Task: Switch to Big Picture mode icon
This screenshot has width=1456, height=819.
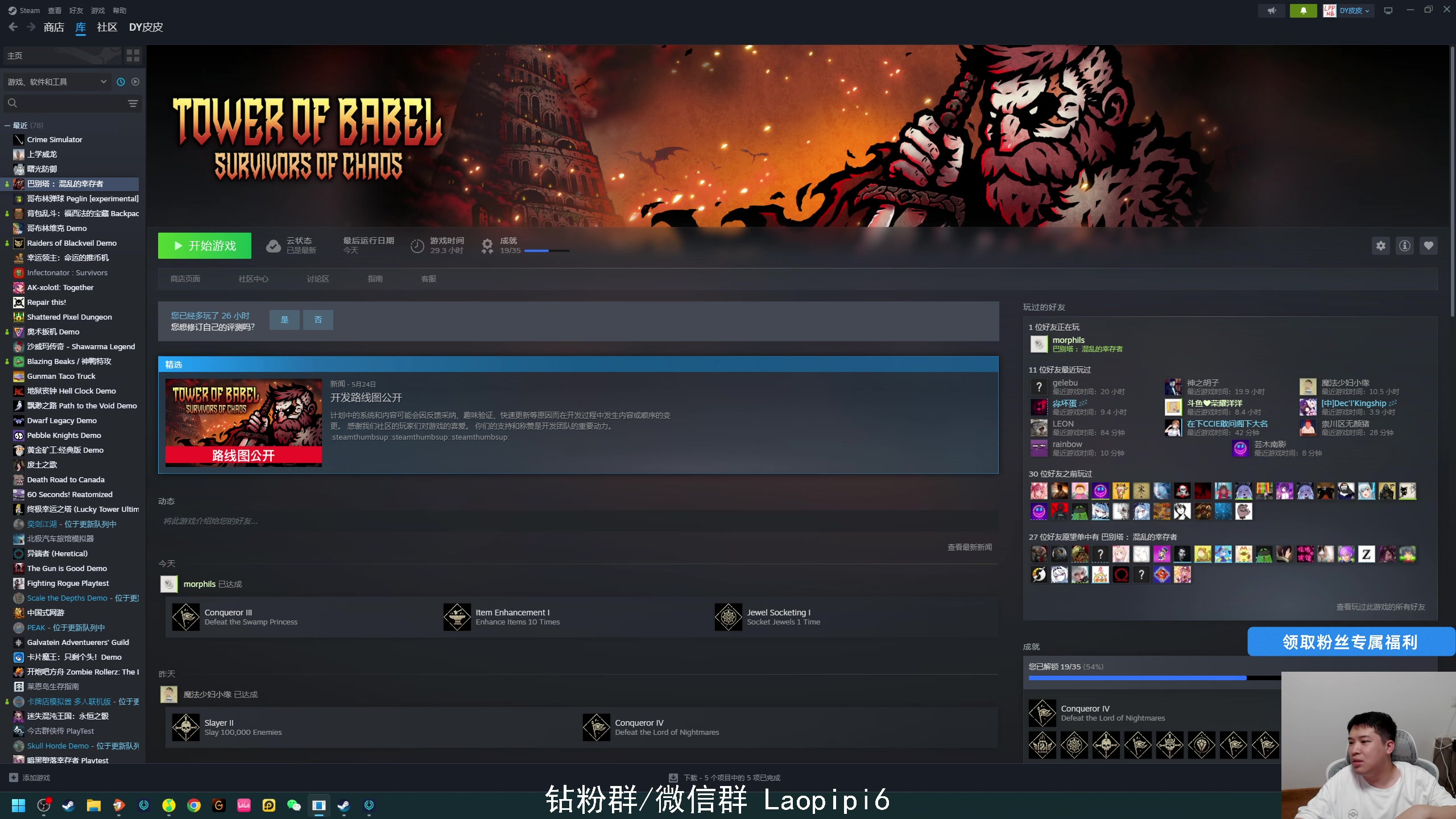Action: 1388,10
